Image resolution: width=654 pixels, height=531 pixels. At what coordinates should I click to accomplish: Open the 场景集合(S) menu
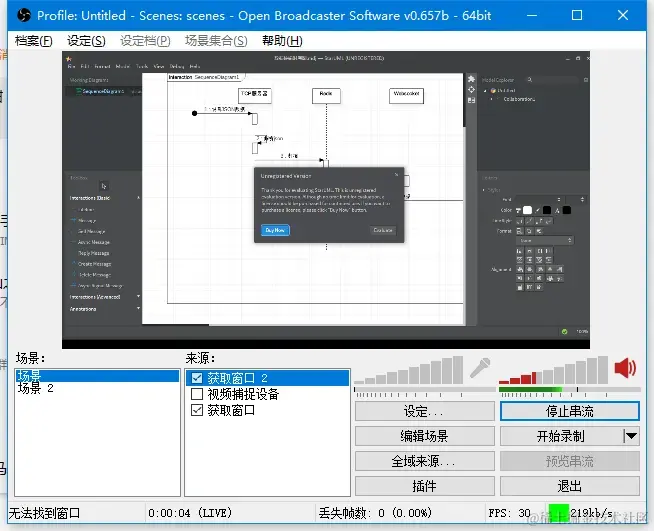tap(216, 40)
